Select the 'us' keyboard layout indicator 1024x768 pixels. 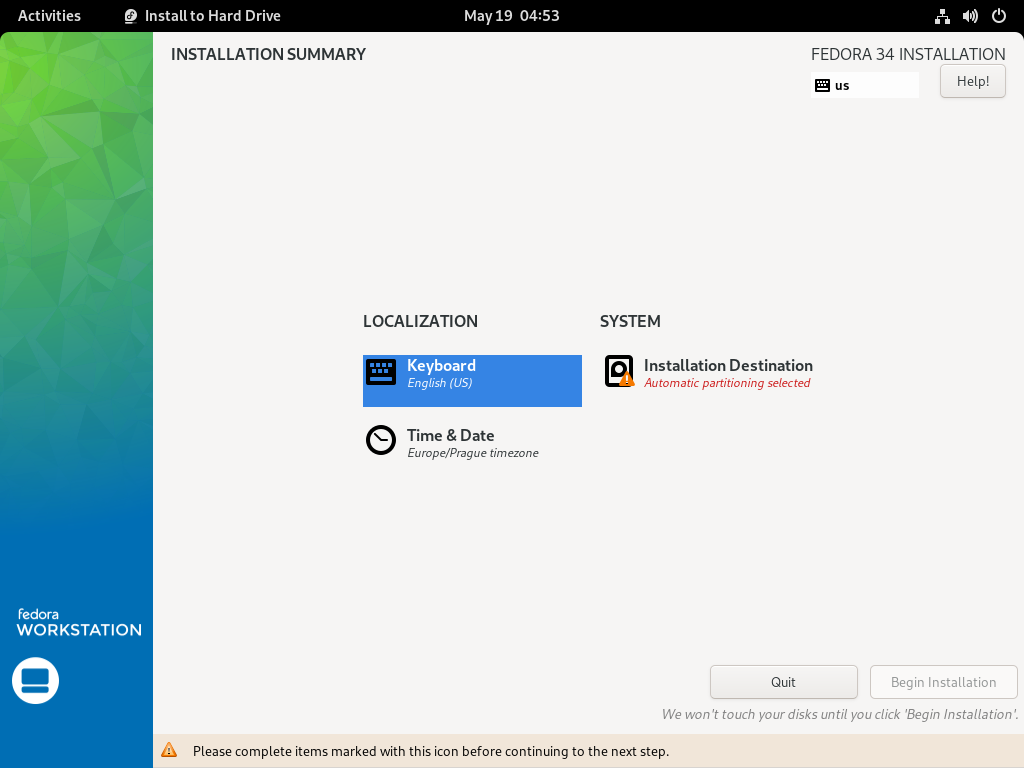coord(865,85)
